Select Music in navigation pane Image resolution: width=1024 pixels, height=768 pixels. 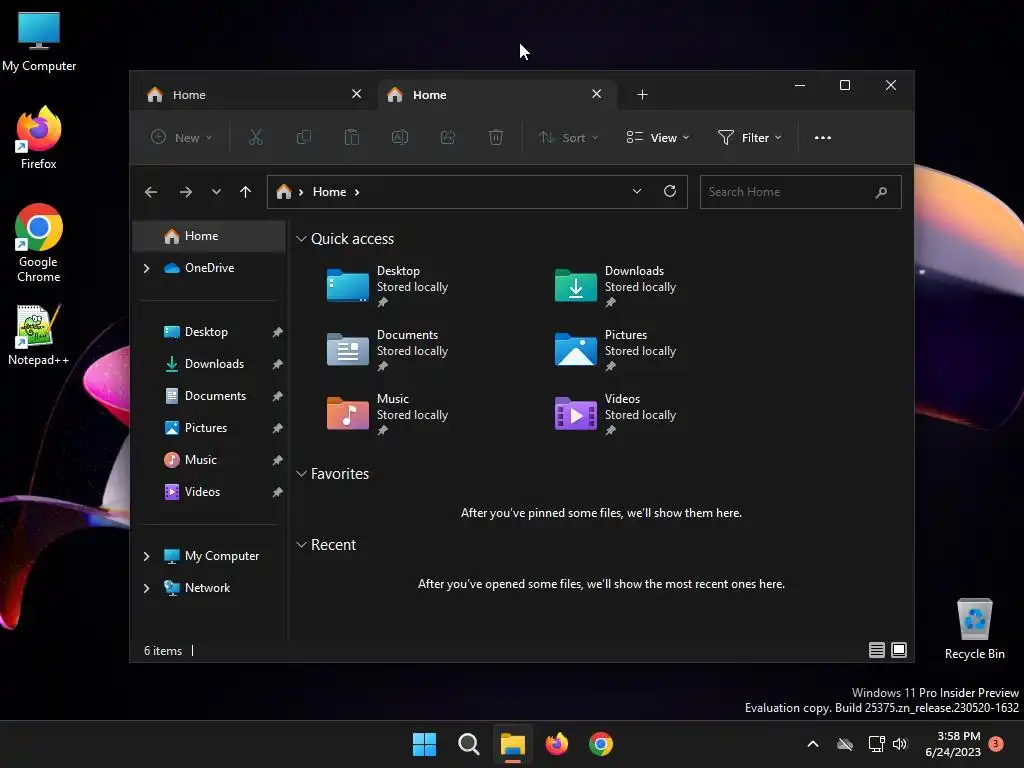(209, 460)
